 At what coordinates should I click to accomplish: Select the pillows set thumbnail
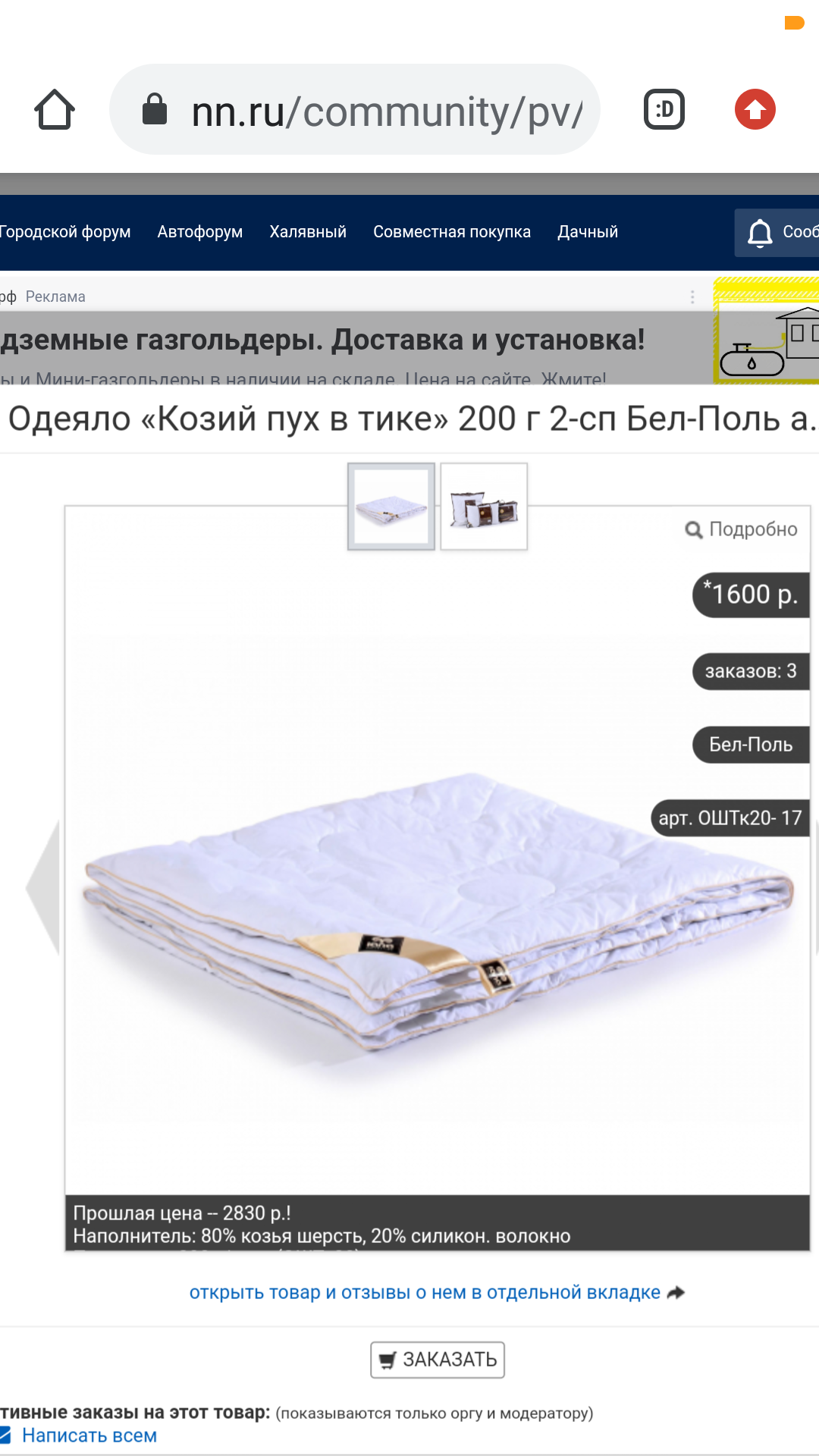tap(484, 507)
